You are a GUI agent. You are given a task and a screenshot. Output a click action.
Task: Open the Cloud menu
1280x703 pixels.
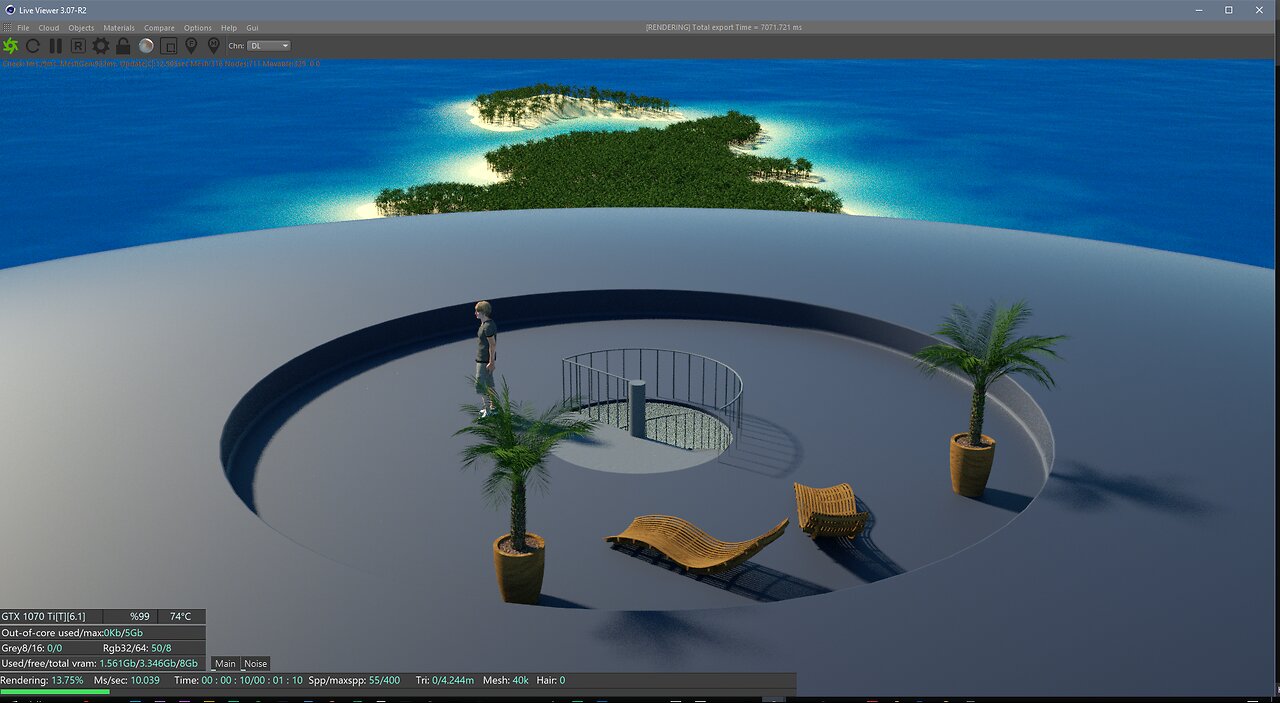(49, 28)
